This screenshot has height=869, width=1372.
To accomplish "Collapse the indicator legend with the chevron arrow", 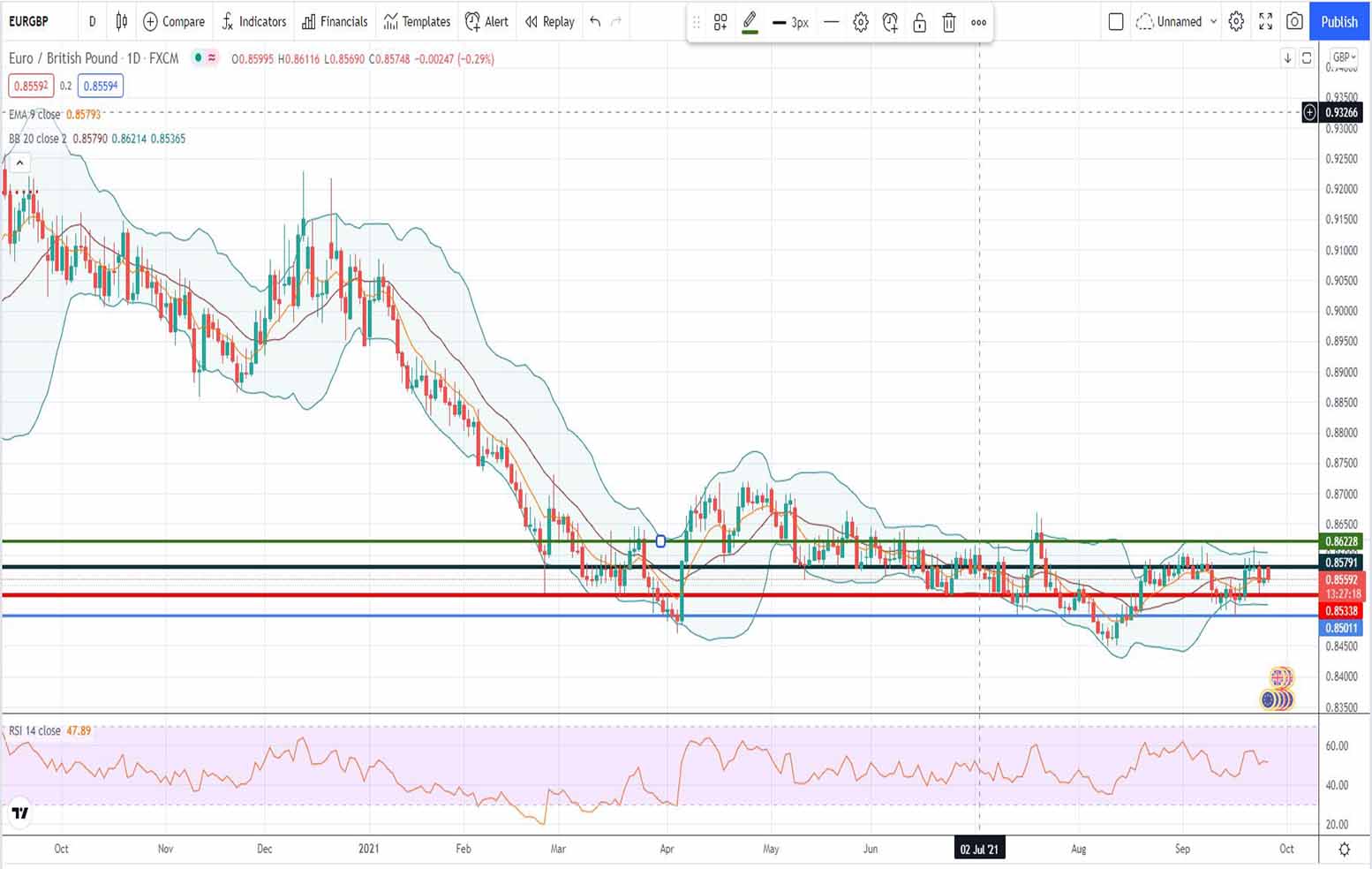I will pyautogui.click(x=19, y=162).
